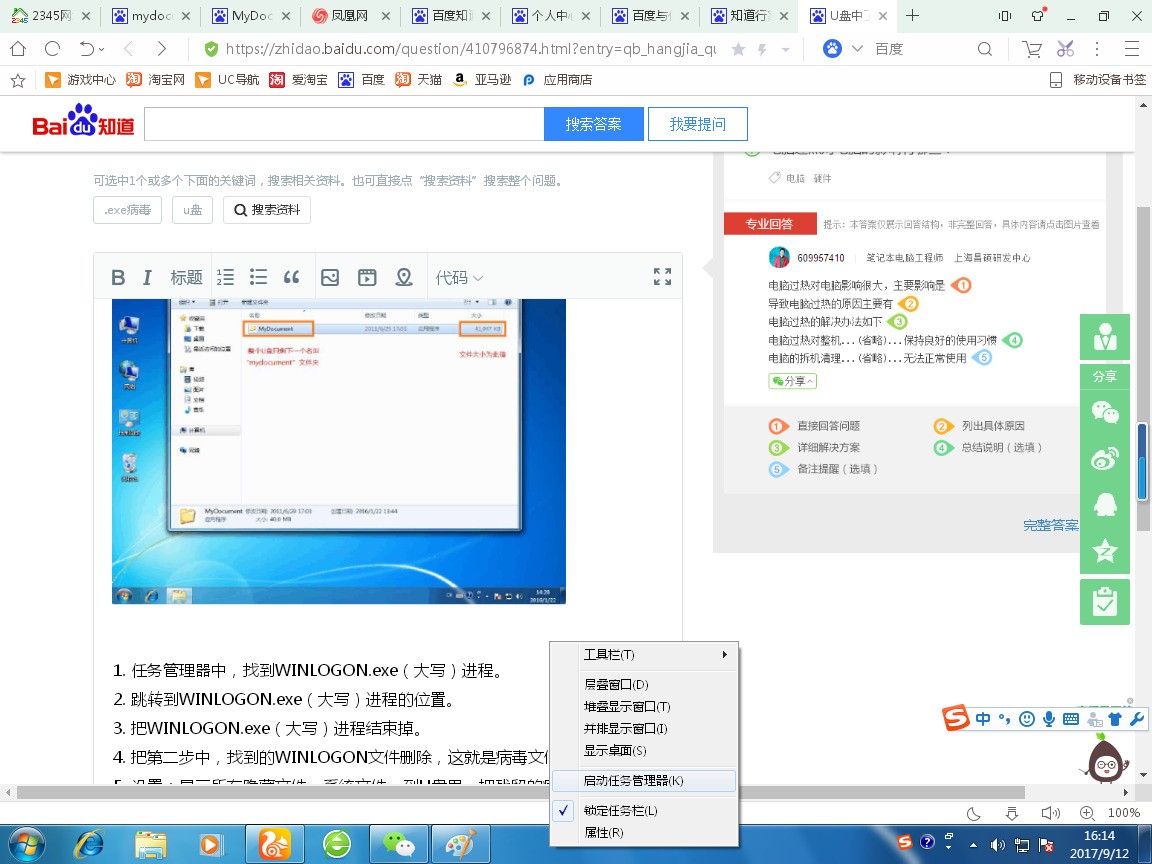Viewport: 1152px width, 864px height.
Task: Open browser download manager arrow
Action: point(1012,813)
